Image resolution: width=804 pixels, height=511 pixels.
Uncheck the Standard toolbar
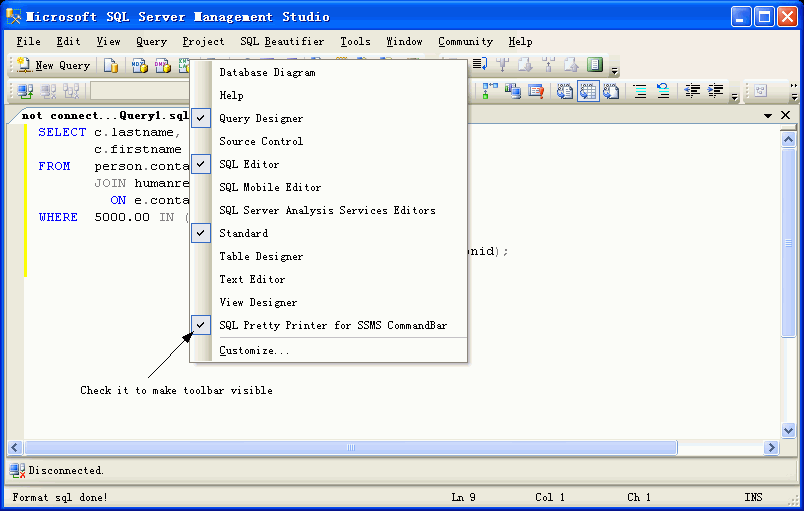click(328, 233)
